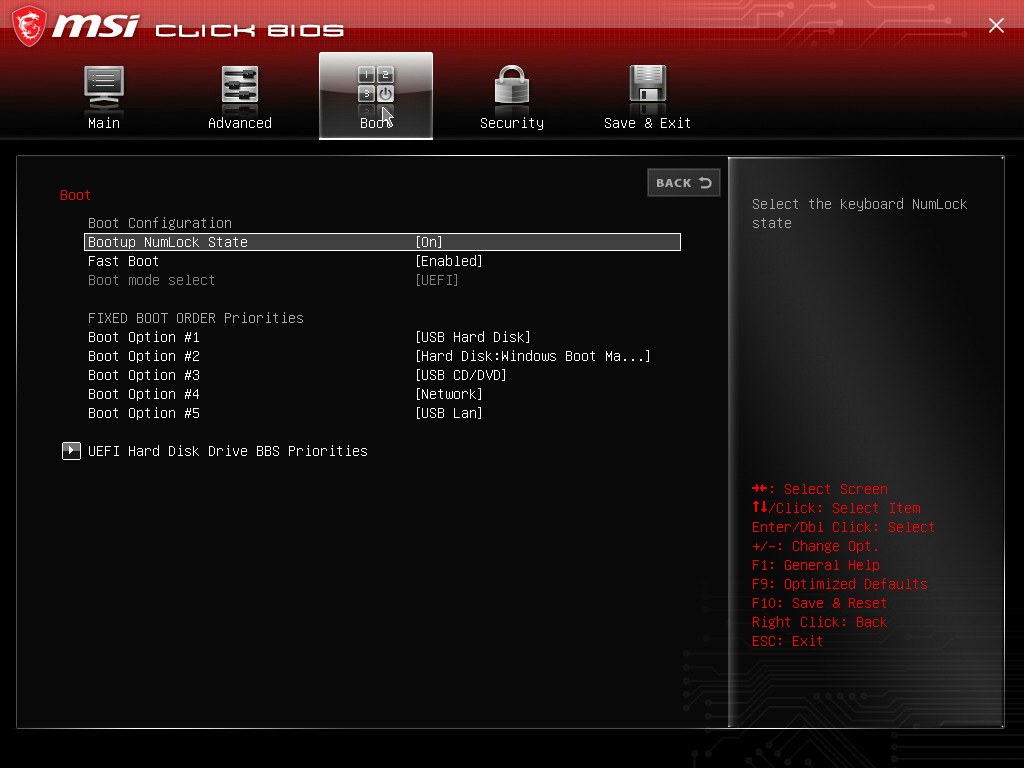
Task: Select the Bootup NumLock State row label
Action: [x=168, y=242]
